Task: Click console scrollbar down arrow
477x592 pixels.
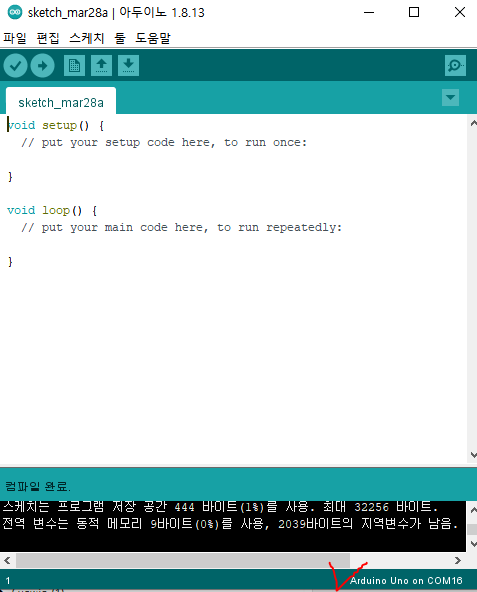Action: tap(473, 544)
